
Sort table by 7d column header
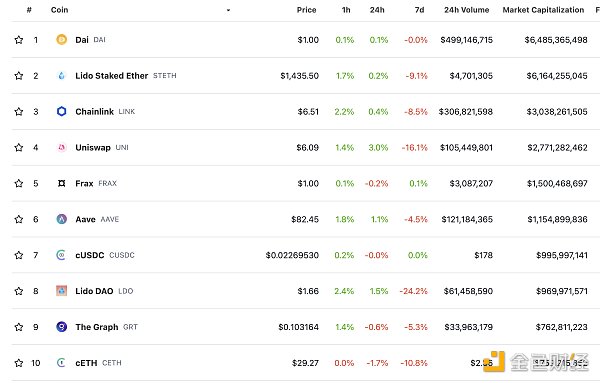pos(419,10)
